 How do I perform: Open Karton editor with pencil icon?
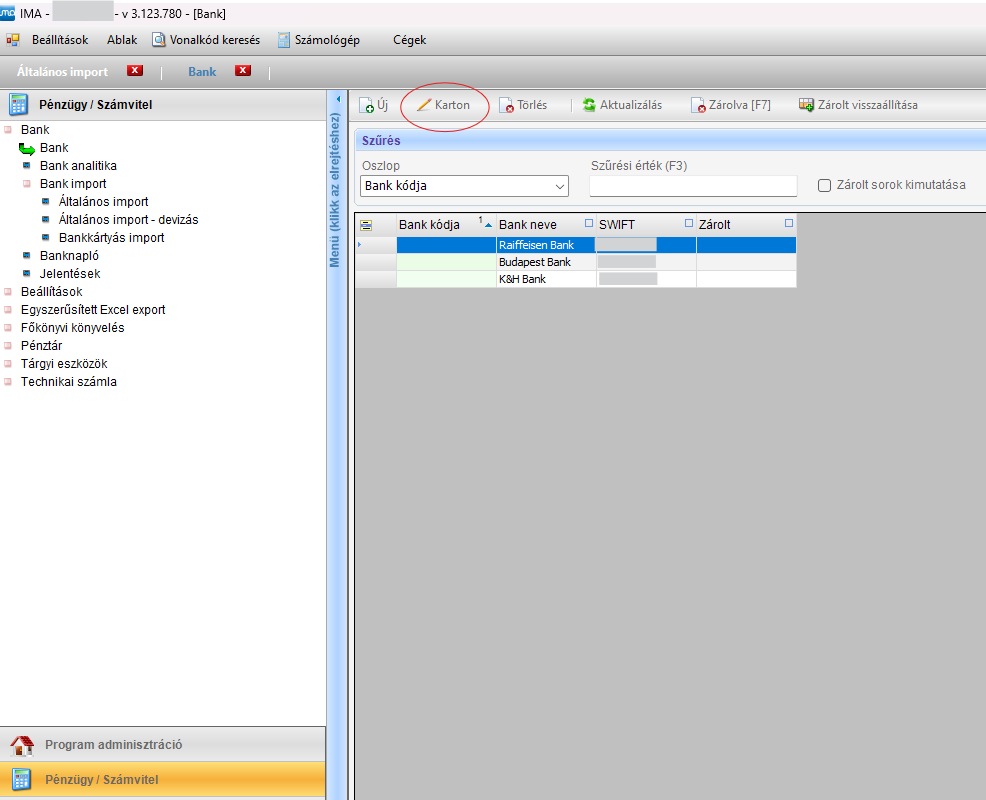point(424,105)
